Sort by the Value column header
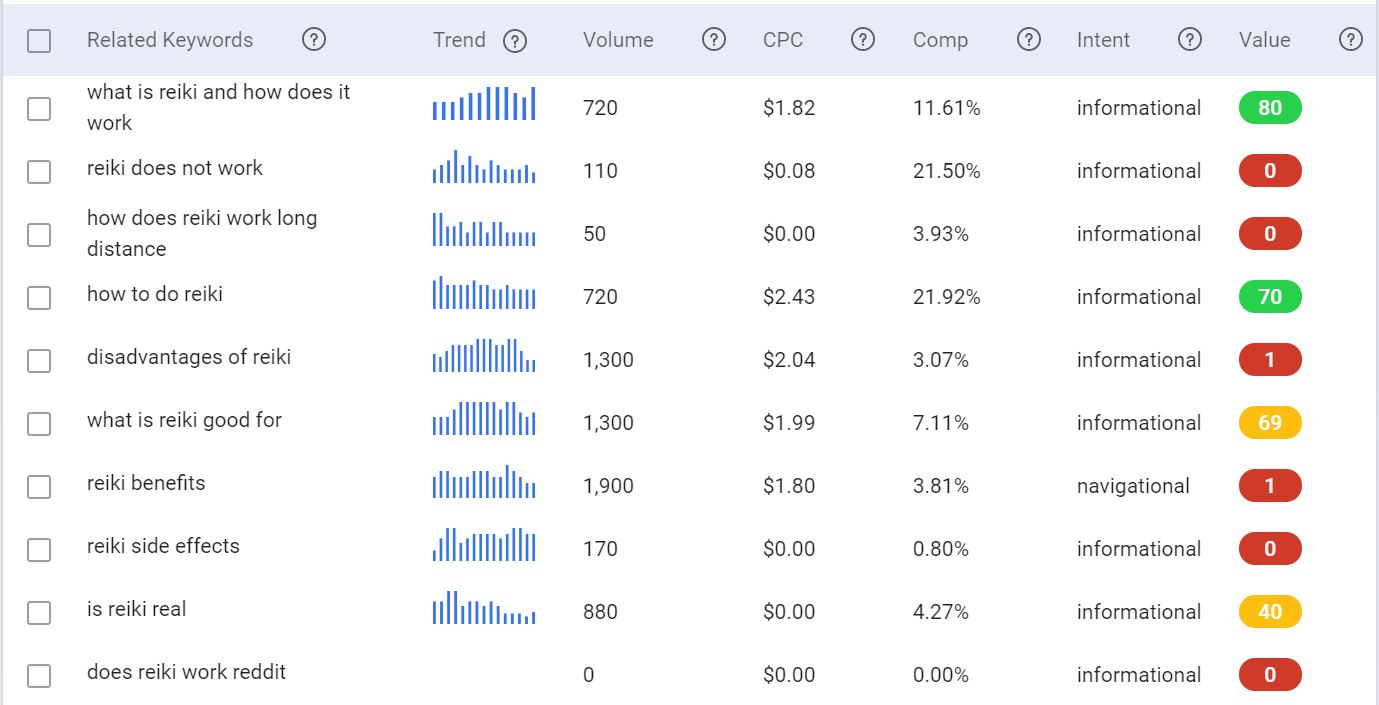 (1264, 40)
